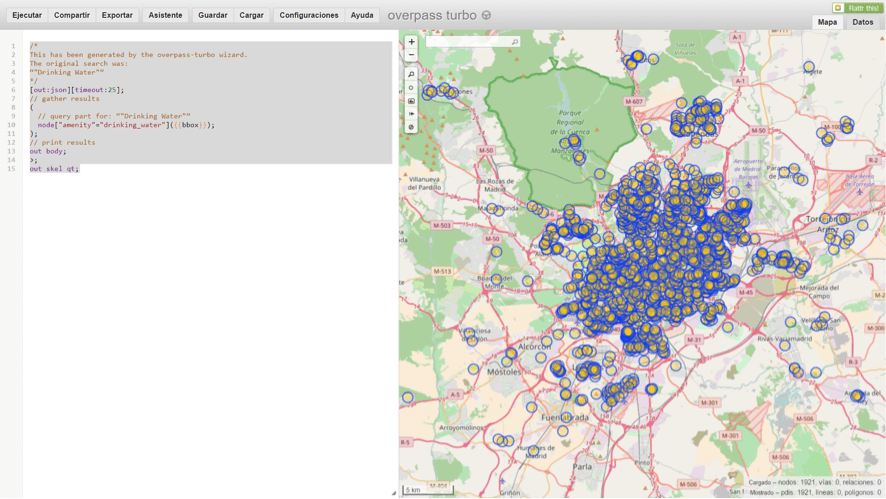The width and height of the screenshot is (886, 499).
Task: Click the locate me circle icon
Action: coord(411,88)
